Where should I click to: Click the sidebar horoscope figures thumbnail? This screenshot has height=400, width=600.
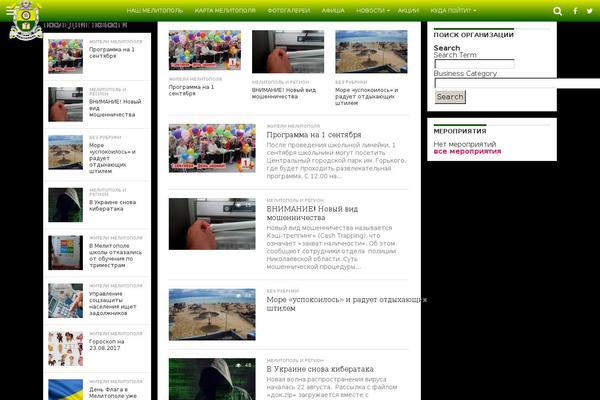65,348
